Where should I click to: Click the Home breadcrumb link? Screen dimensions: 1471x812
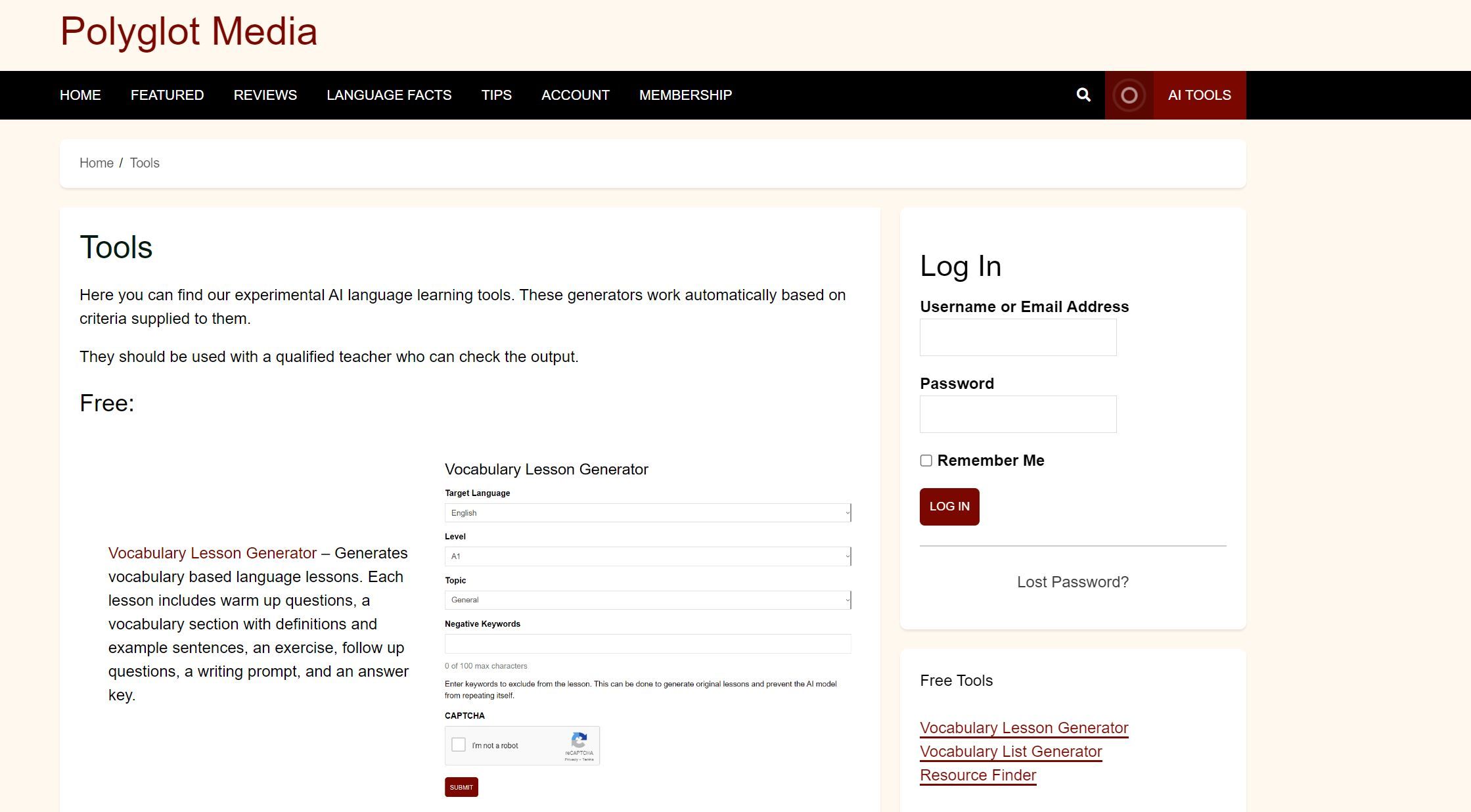click(96, 163)
